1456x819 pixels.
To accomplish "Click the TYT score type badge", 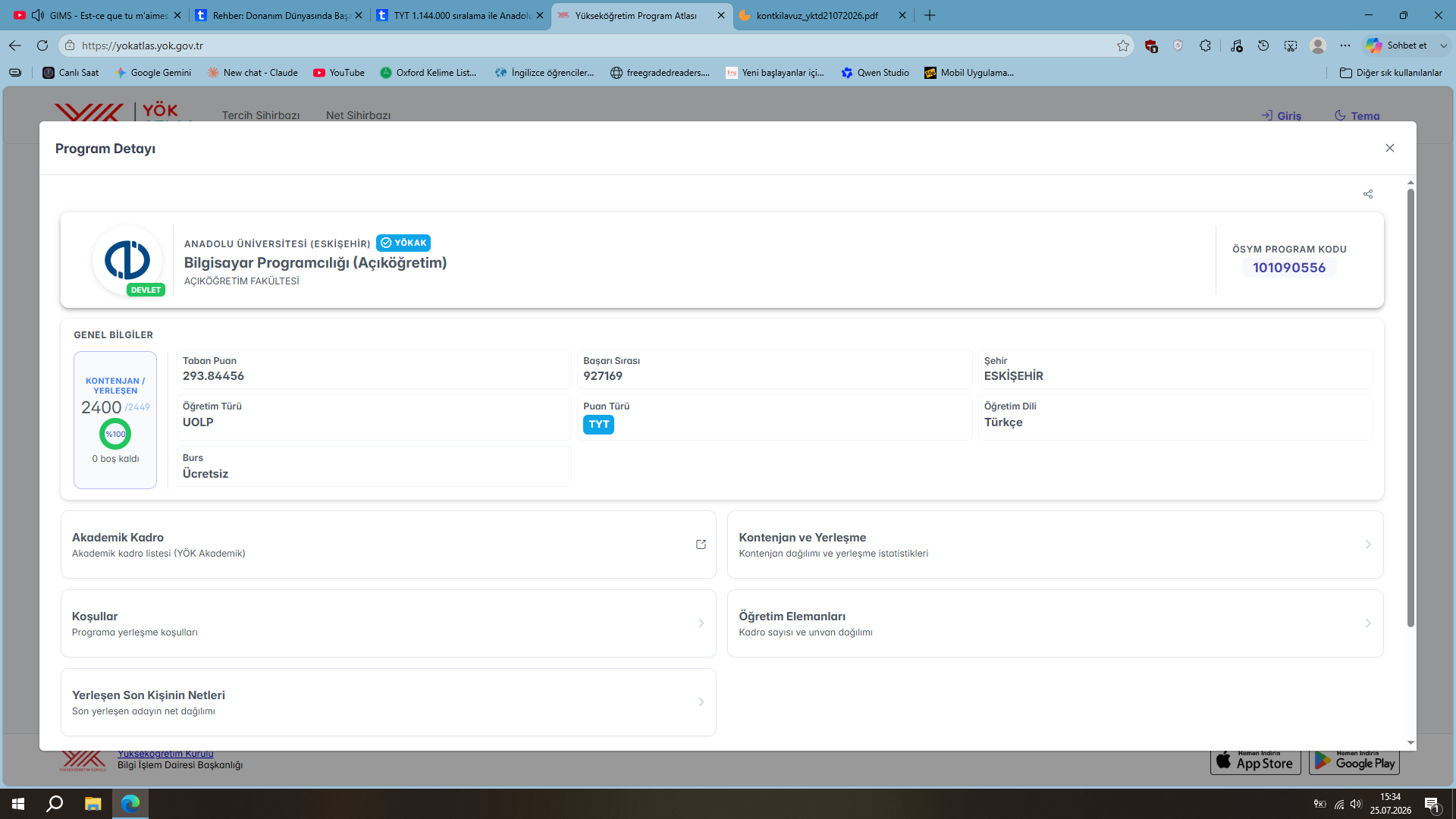I will coord(598,425).
